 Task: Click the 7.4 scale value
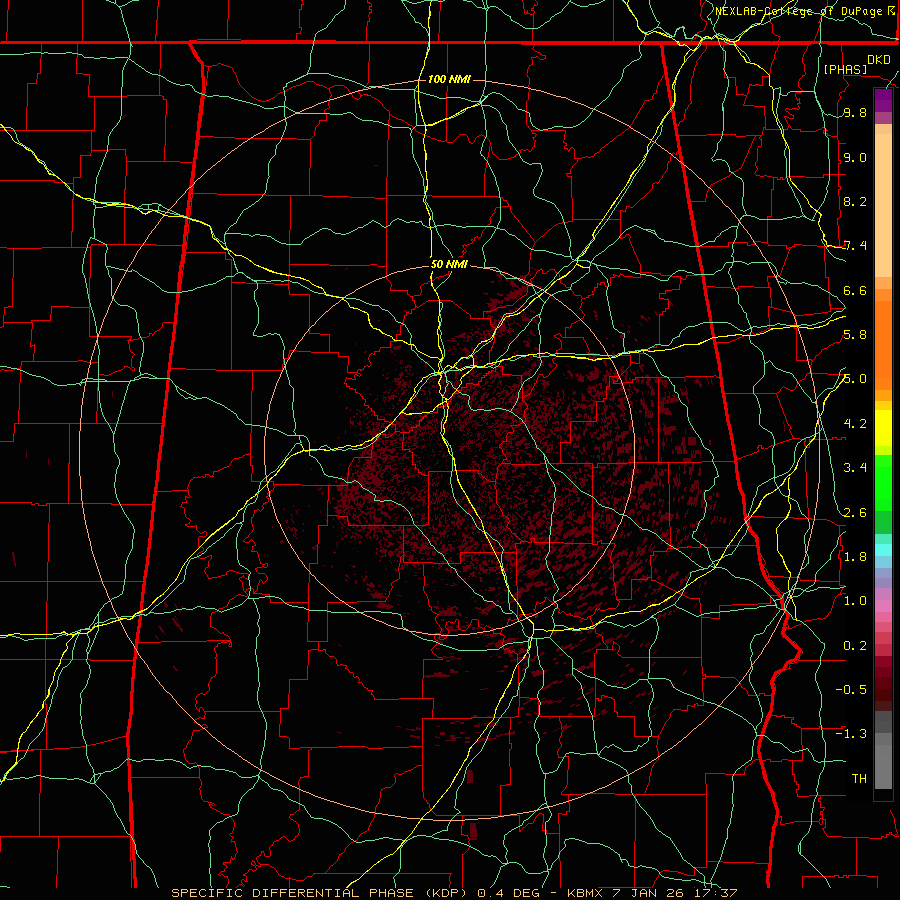855,246
